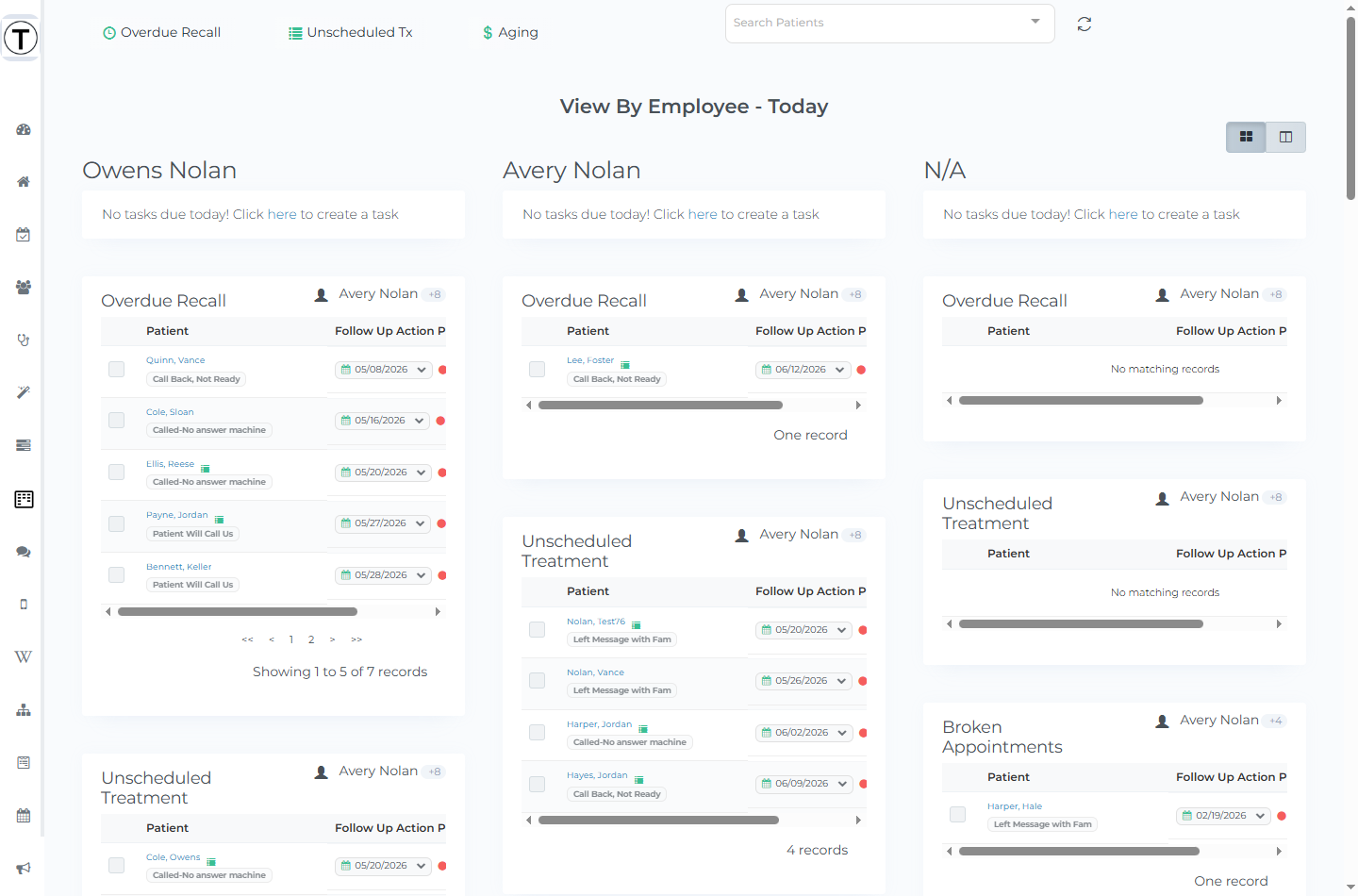Viewport: 1358px width, 896px height.
Task: Open the sitemap hierarchy icon in sidebar
Action: [x=24, y=710]
